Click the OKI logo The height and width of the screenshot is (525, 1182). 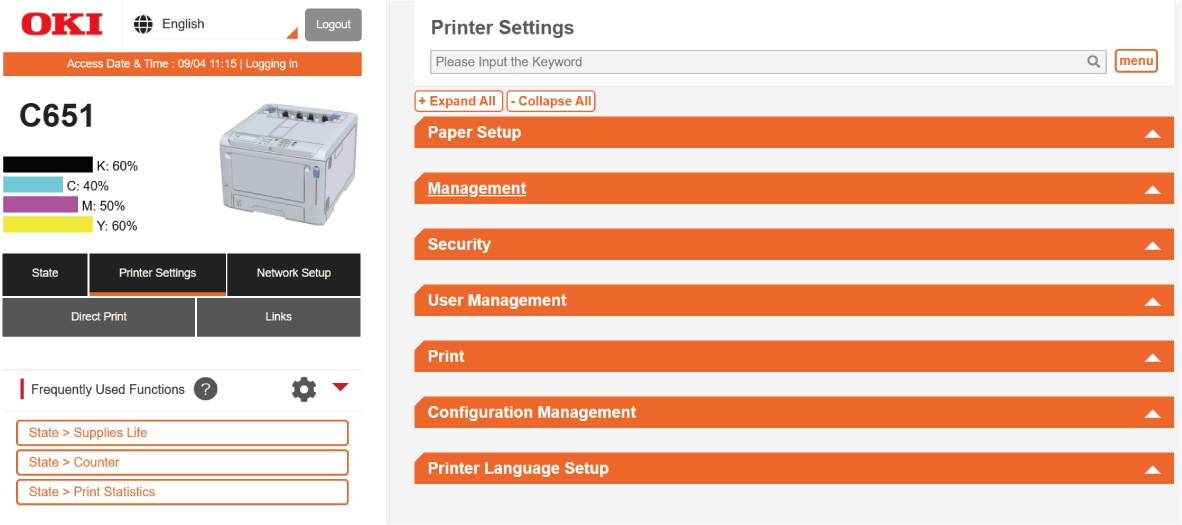(61, 24)
